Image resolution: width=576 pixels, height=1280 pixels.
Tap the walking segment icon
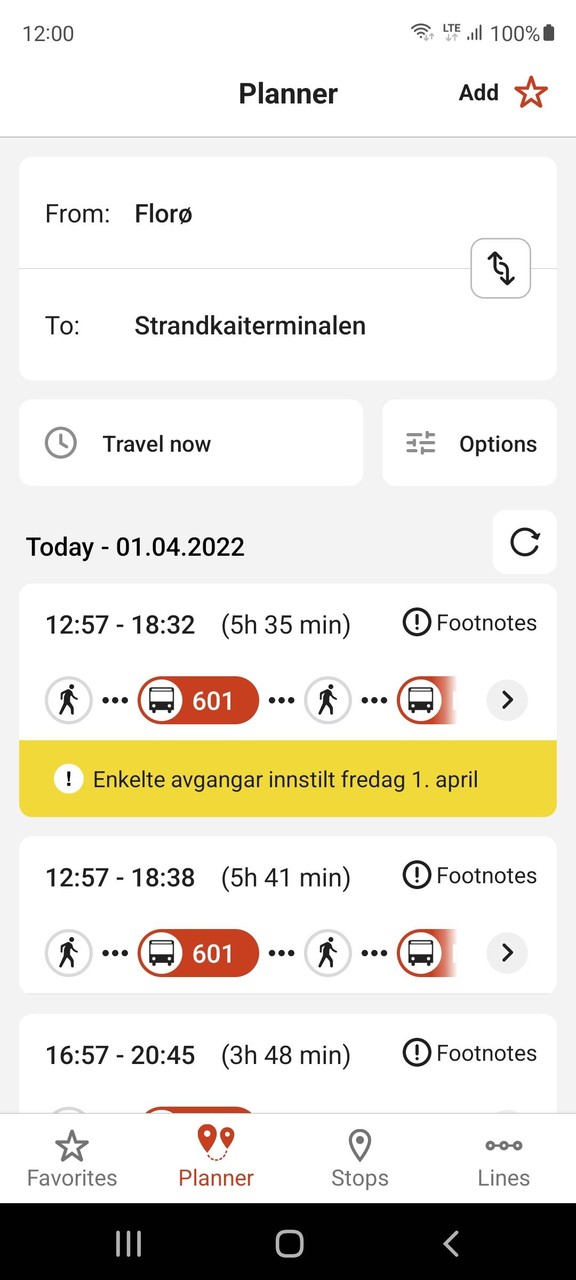[68, 700]
